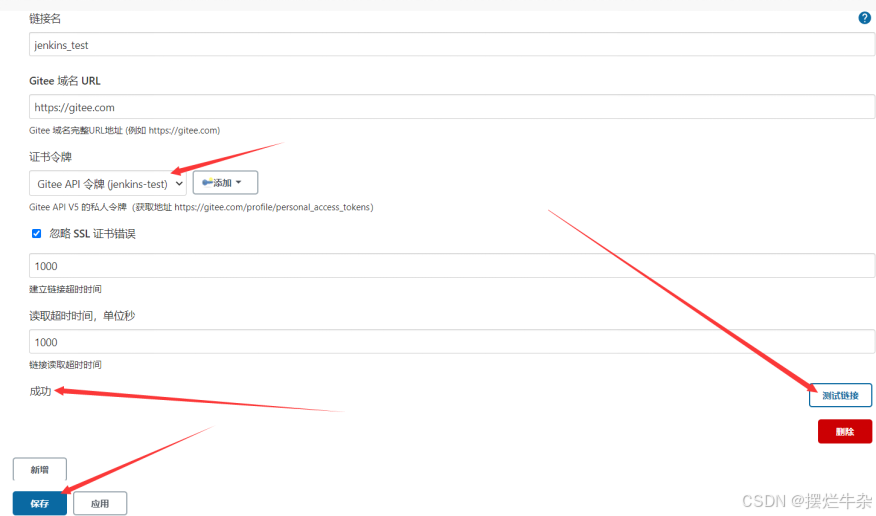Select the personal_access_tokens hint text
Image resolution: width=876 pixels, height=516 pixels.
[201, 207]
